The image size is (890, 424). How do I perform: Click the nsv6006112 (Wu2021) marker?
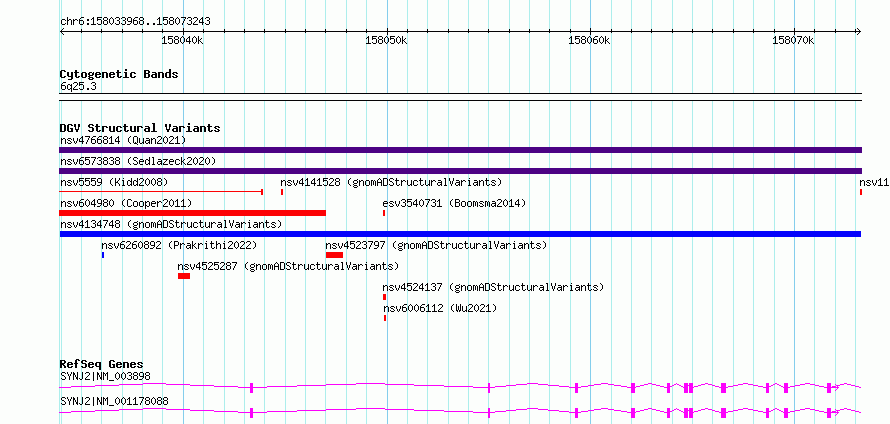pos(384,318)
